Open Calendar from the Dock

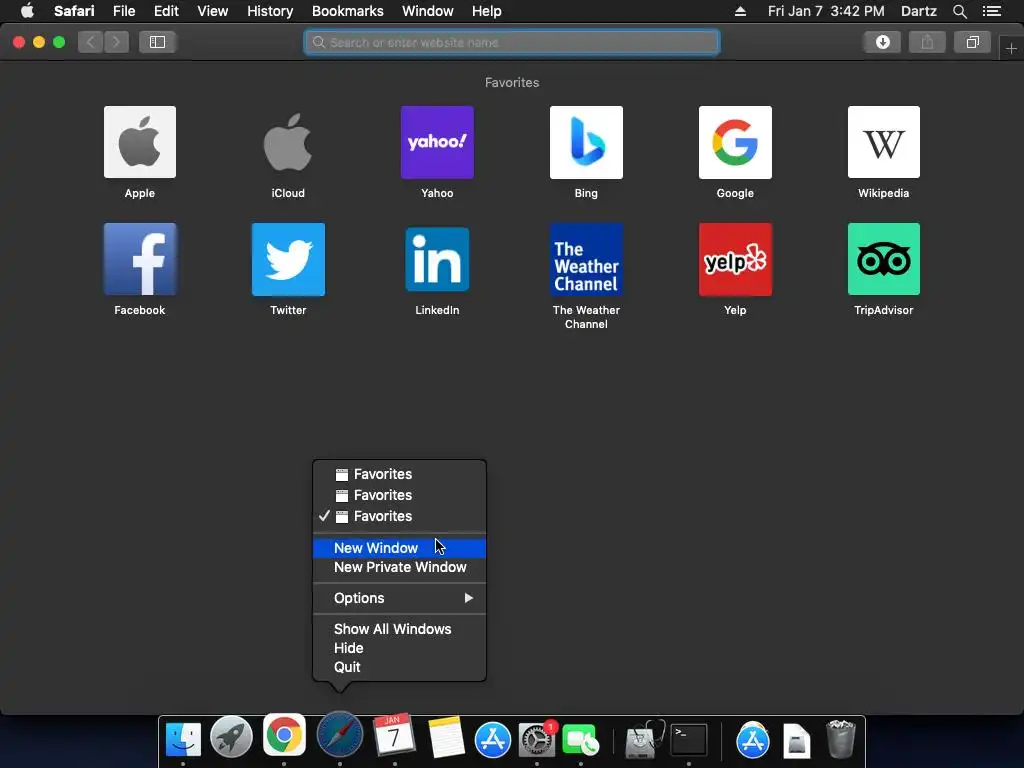[x=394, y=736]
